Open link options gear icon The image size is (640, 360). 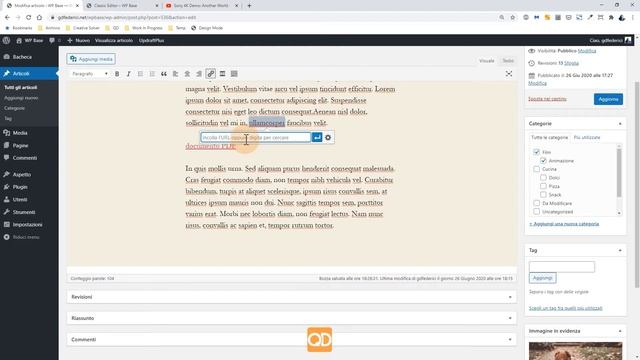pyautogui.click(x=328, y=138)
